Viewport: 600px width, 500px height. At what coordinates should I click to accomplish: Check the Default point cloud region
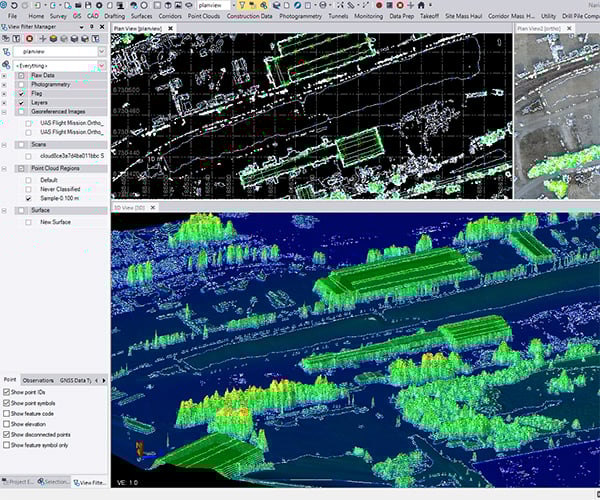28,180
